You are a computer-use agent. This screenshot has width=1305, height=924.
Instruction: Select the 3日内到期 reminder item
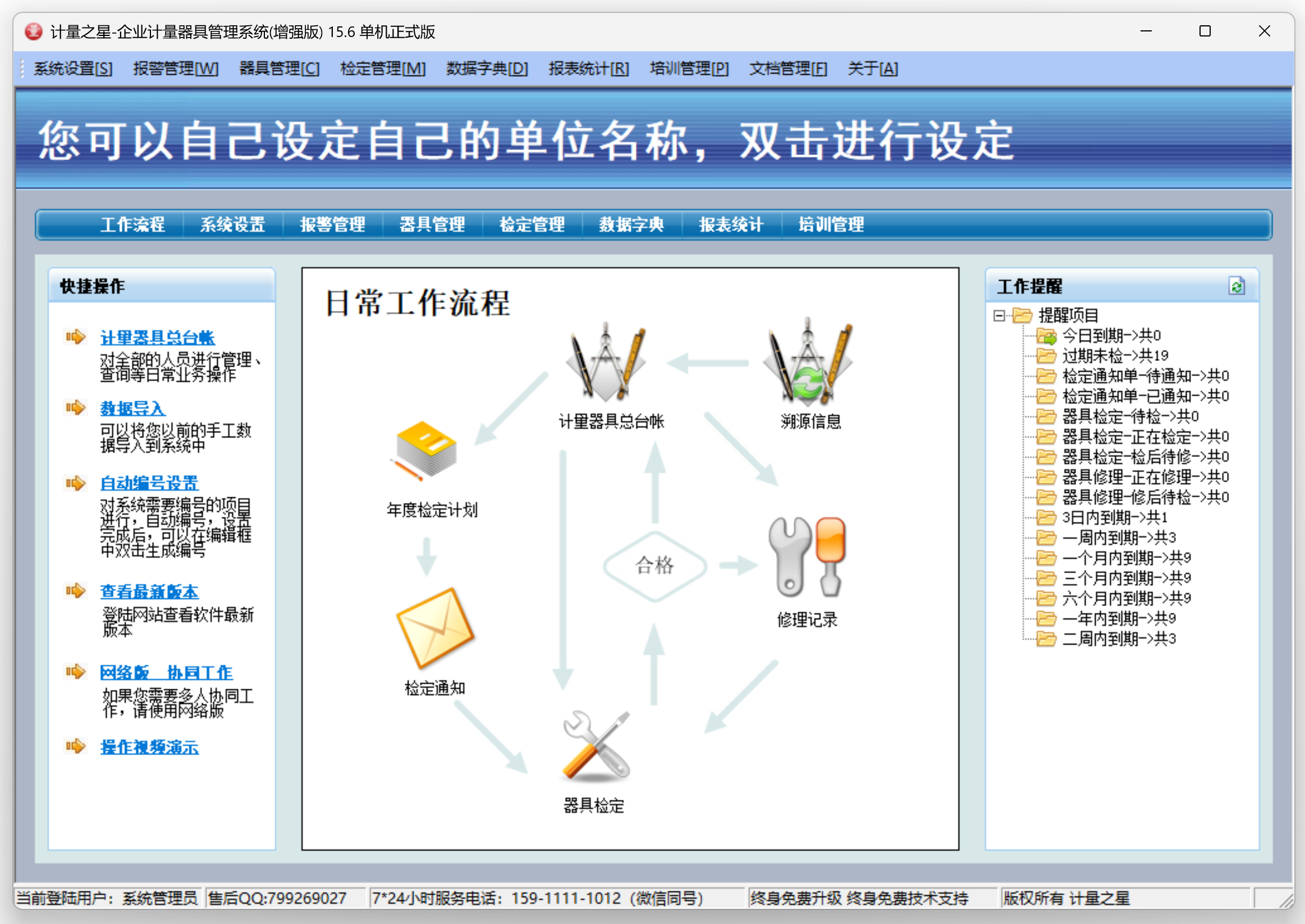click(1114, 518)
